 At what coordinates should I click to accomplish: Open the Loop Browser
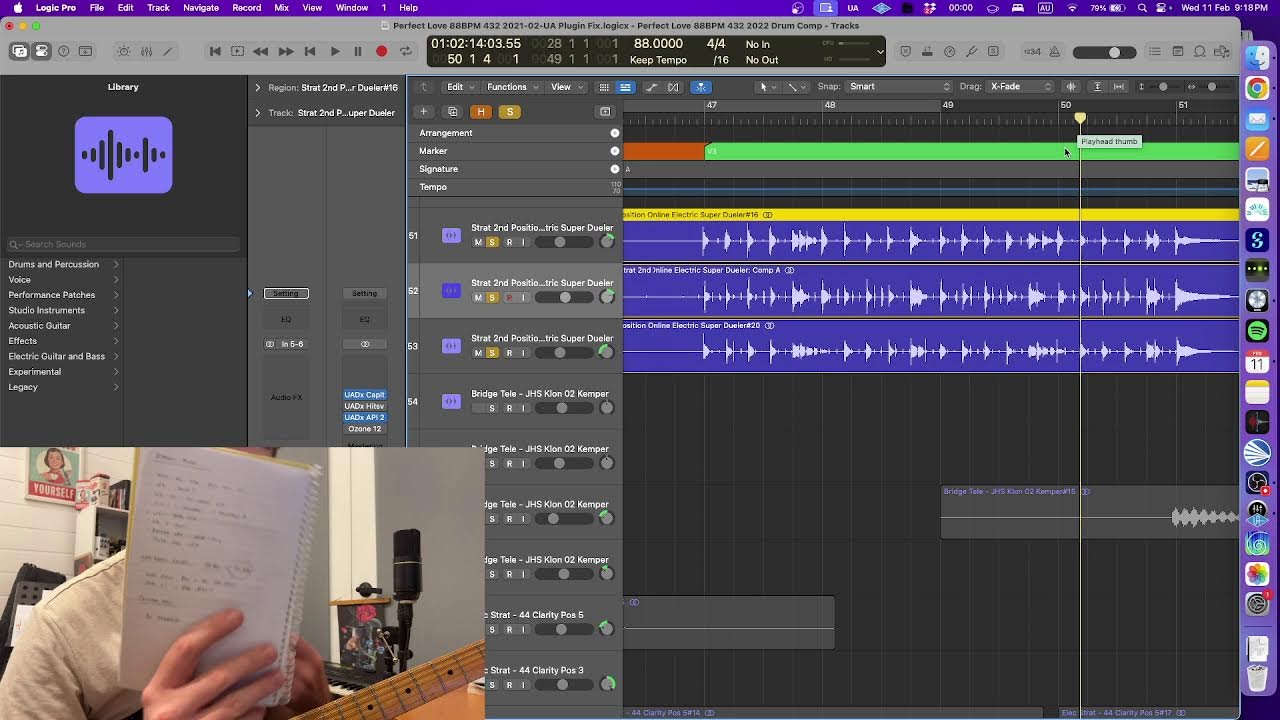click(1200, 51)
